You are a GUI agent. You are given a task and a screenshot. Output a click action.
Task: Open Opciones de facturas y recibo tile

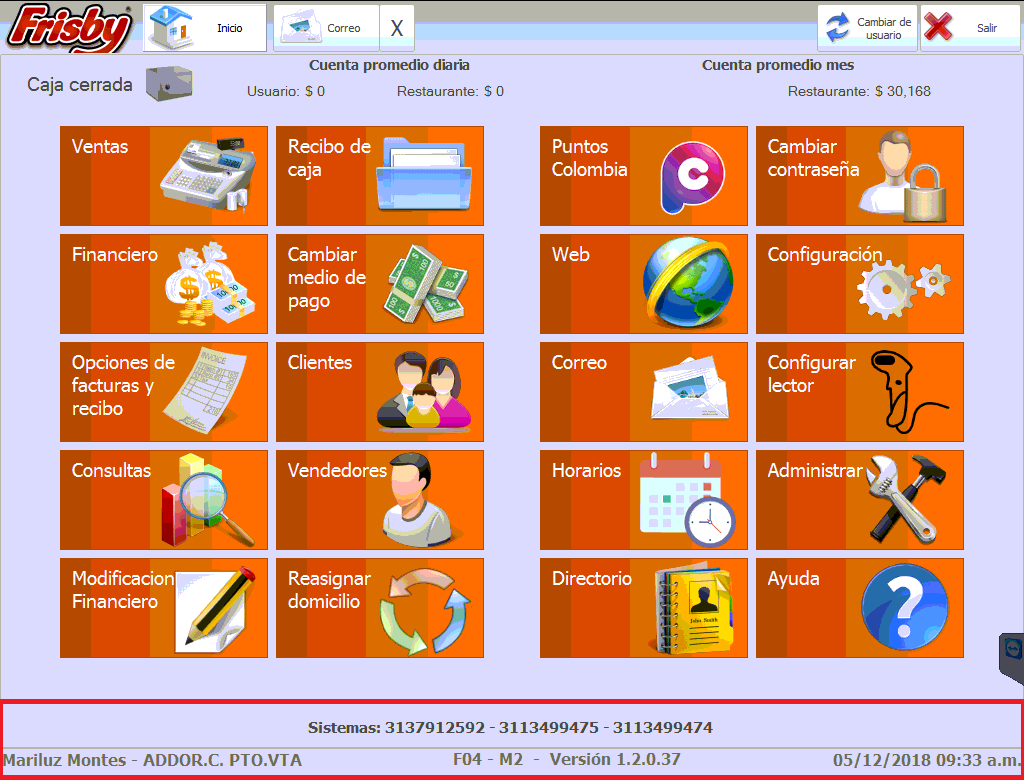click(x=164, y=392)
